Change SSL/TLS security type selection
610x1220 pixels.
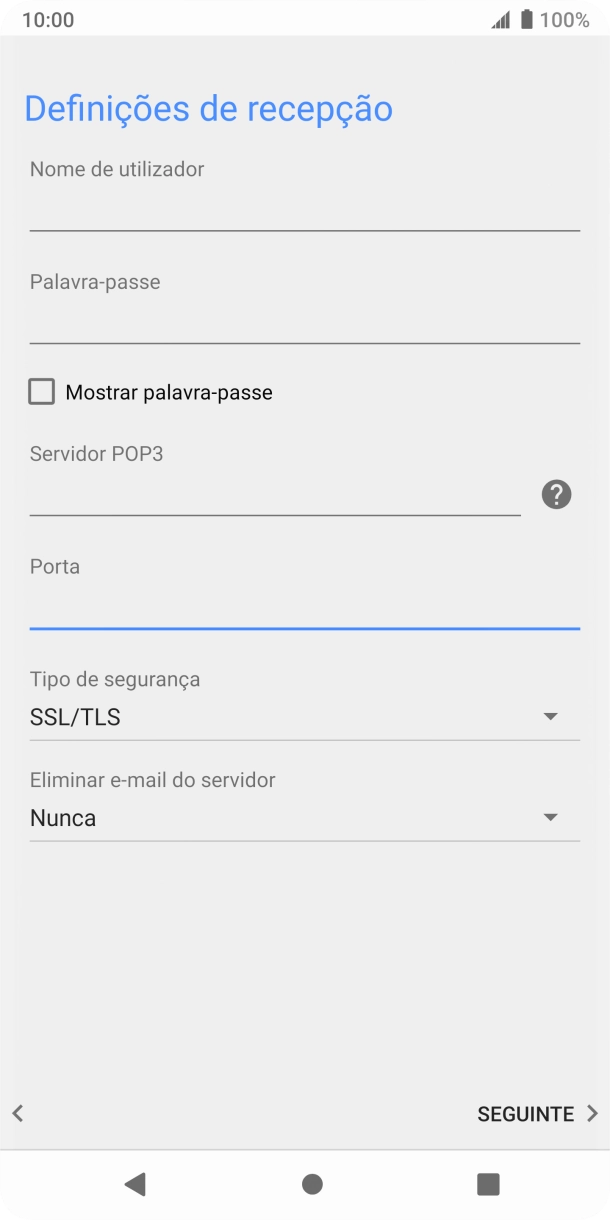pyautogui.click(x=305, y=716)
